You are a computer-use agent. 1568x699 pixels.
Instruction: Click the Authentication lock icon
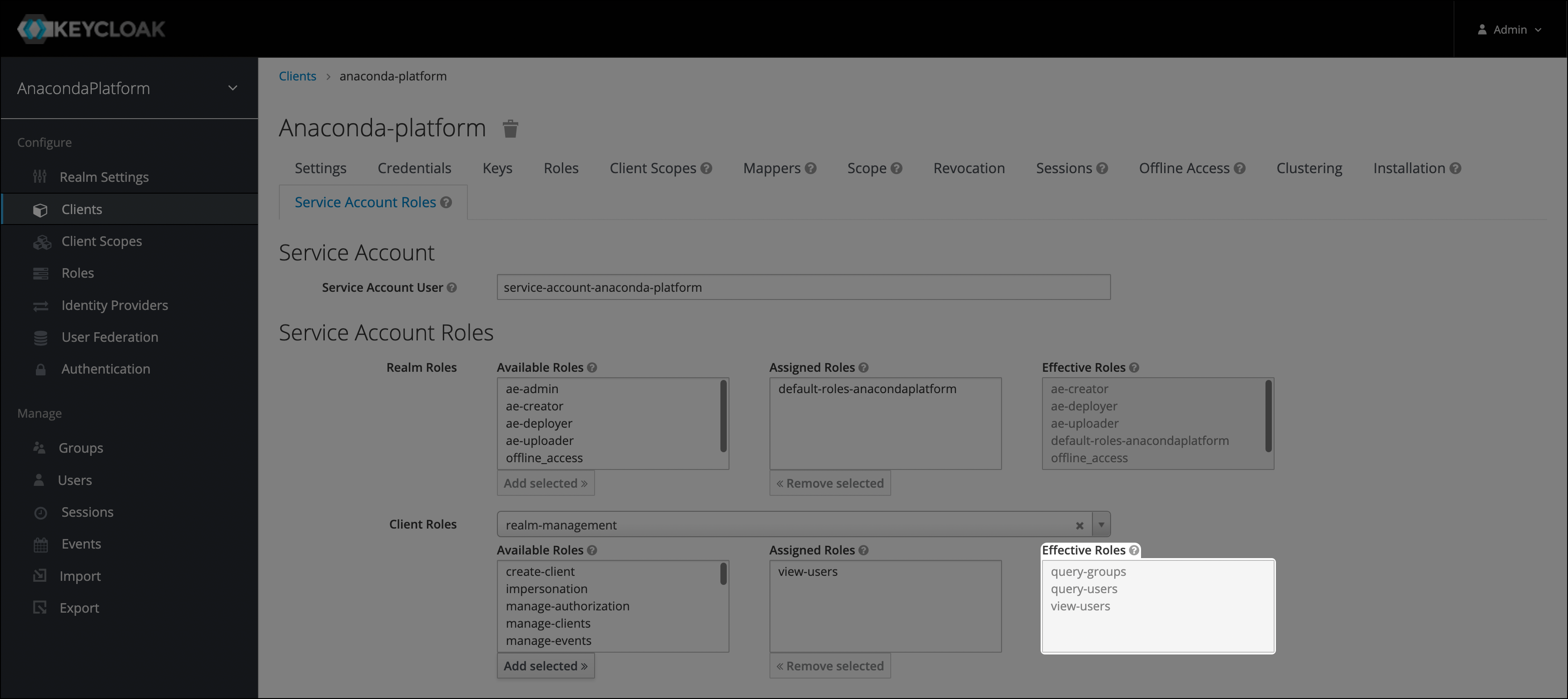pyautogui.click(x=41, y=369)
